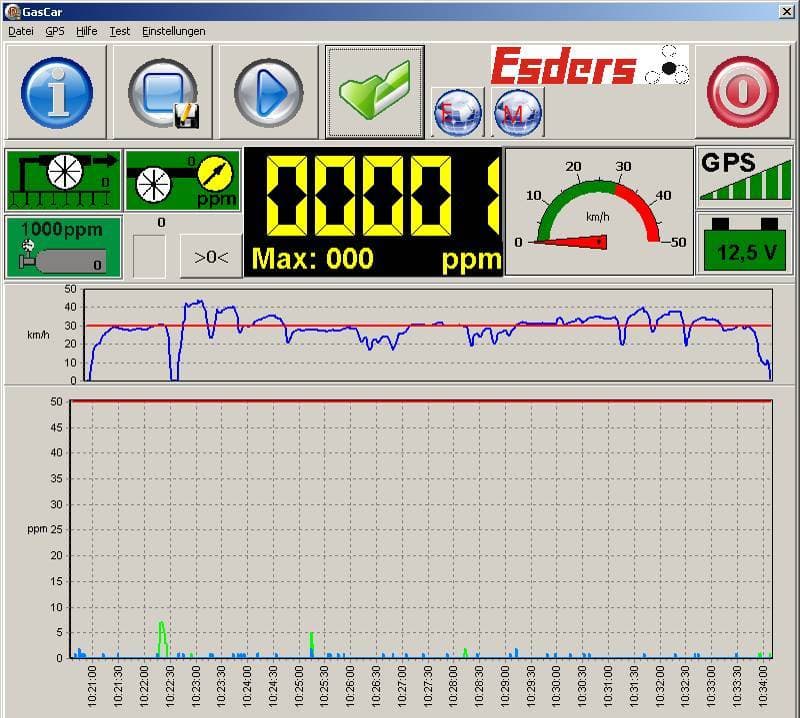This screenshot has width=800, height=718.
Task: Click the stop and save recording button
Action: 162,91
